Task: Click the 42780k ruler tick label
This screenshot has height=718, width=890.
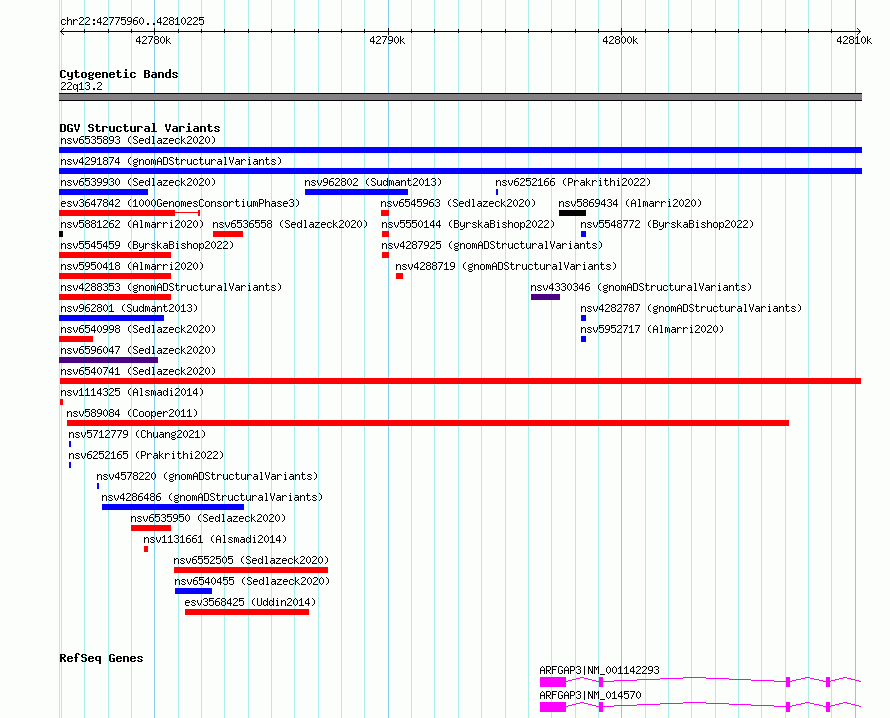Action: 153,40
